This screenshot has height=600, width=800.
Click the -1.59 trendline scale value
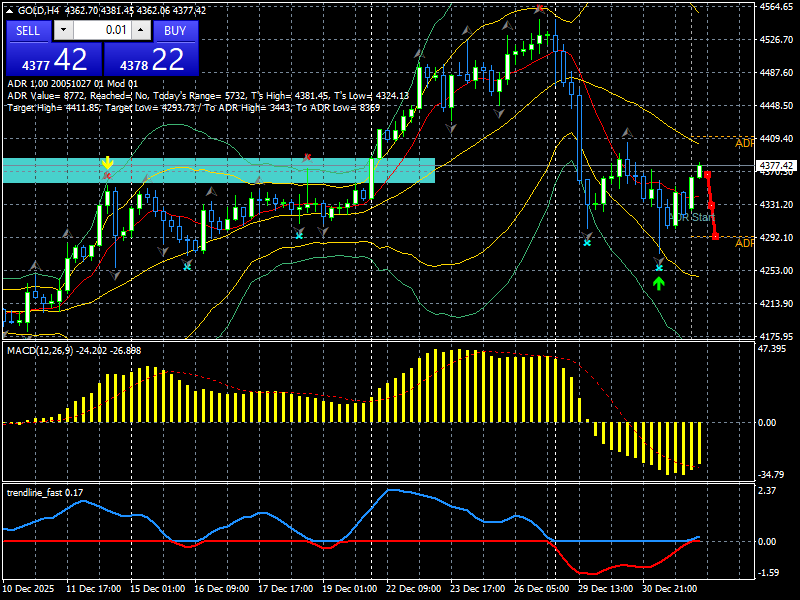[769, 572]
